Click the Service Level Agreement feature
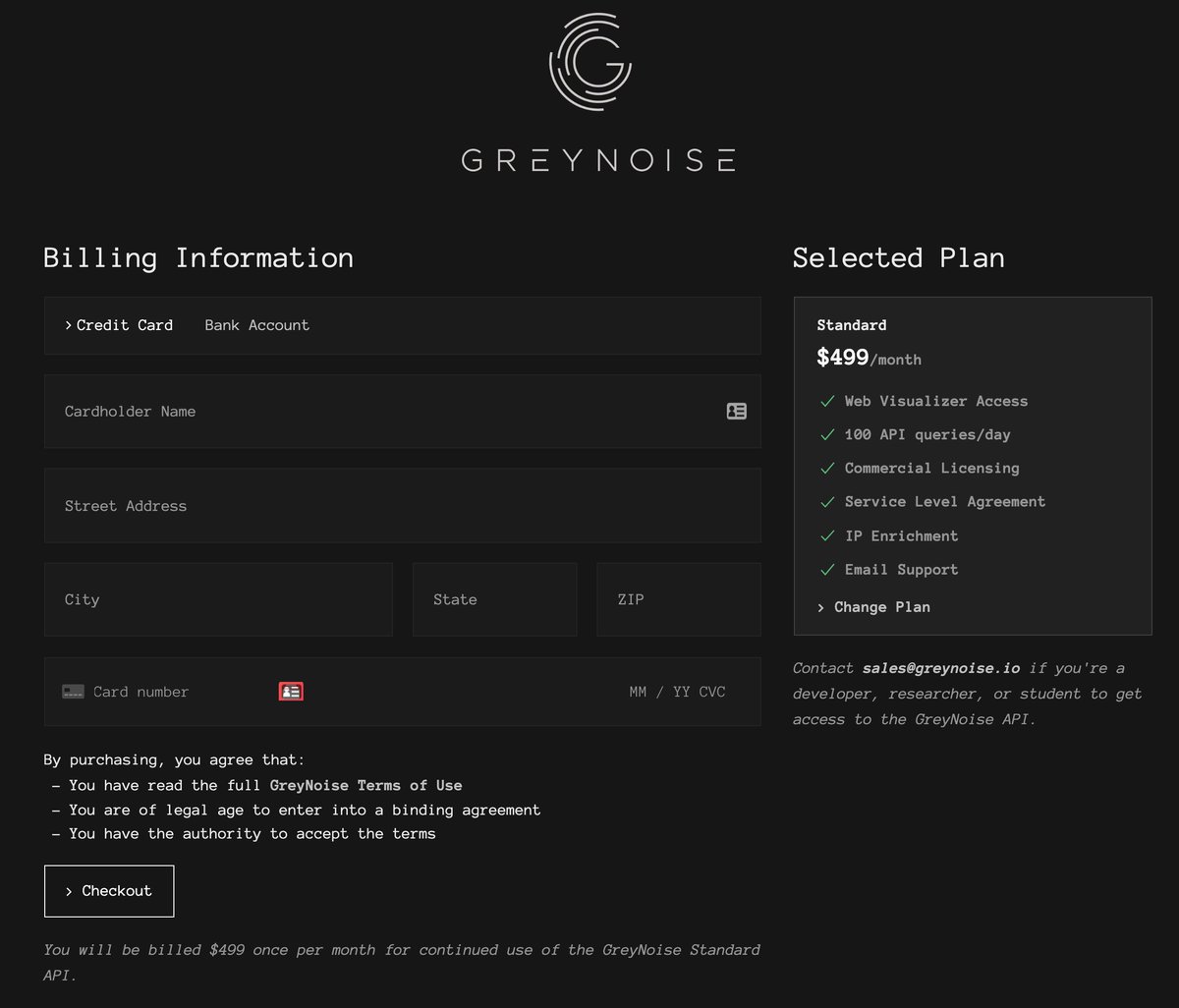1179x1008 pixels. [945, 501]
